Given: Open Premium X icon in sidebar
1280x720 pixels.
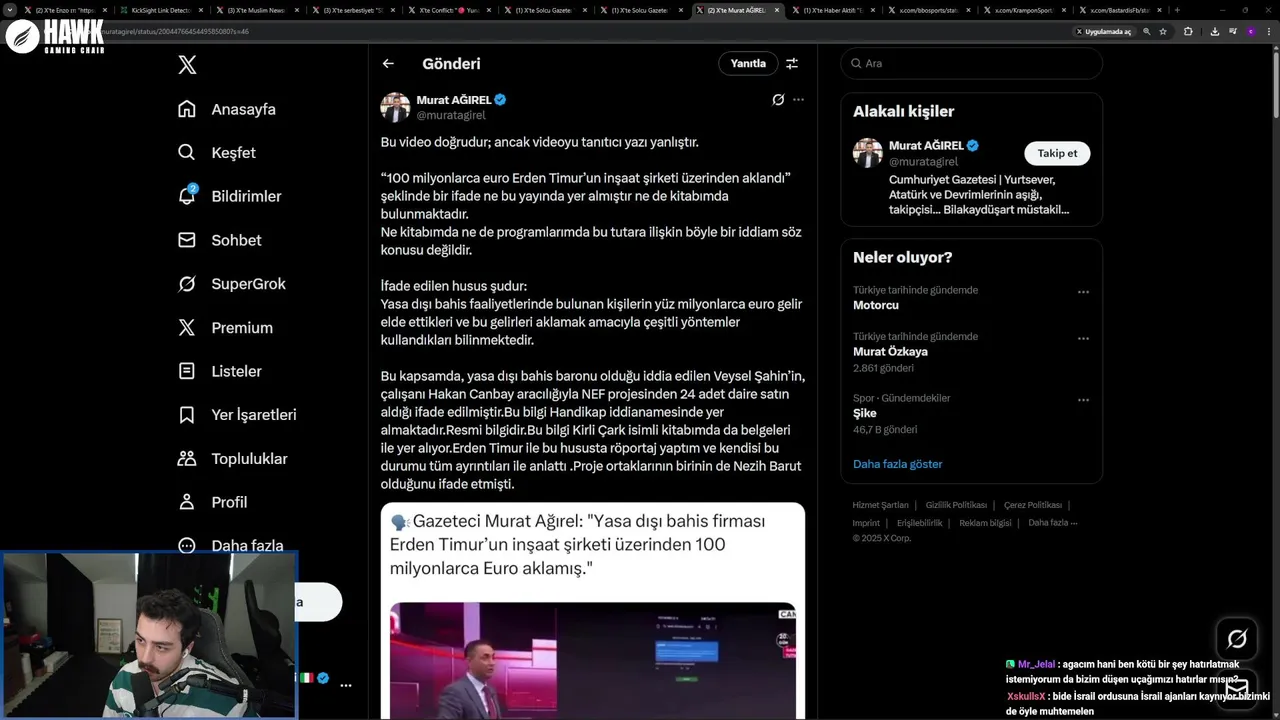Looking at the screenshot, I should point(187,327).
